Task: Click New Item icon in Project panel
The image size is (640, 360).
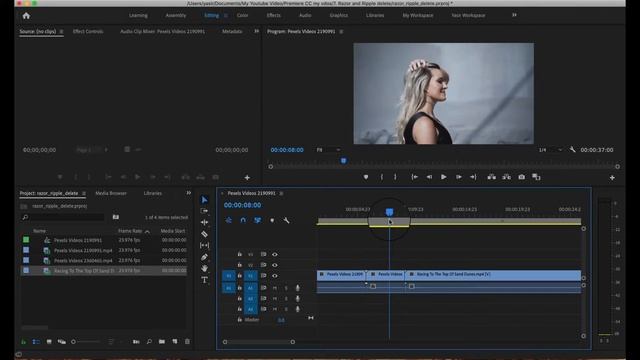Action: (175, 341)
